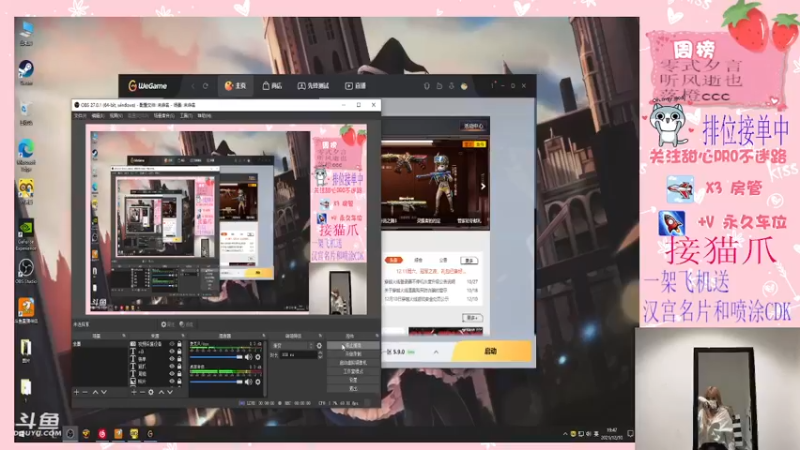Open the Recycle Bin desktop icon
This screenshot has width=800, height=450.
26,112
